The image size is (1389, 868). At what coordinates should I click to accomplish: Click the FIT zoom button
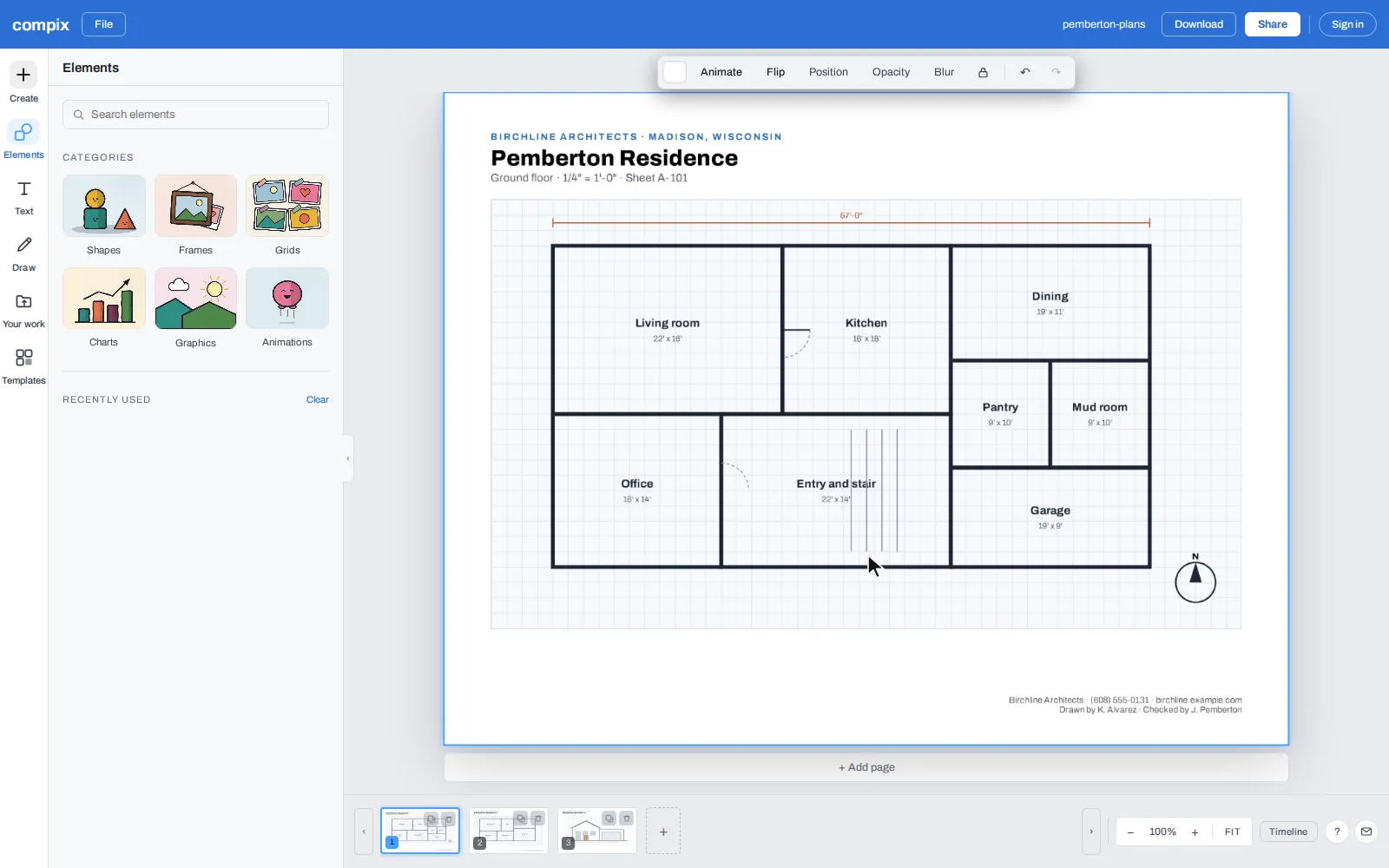pos(1232,832)
